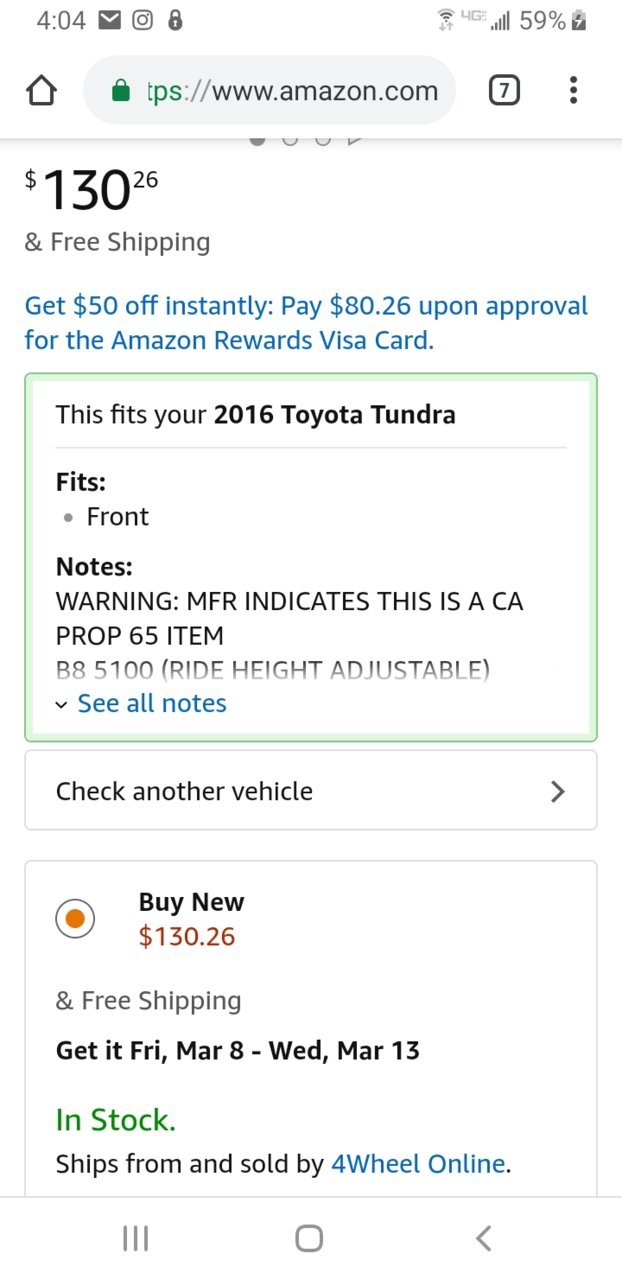
Task: Tap the 2016 Toyota Tundra fitment text
Action: point(334,414)
